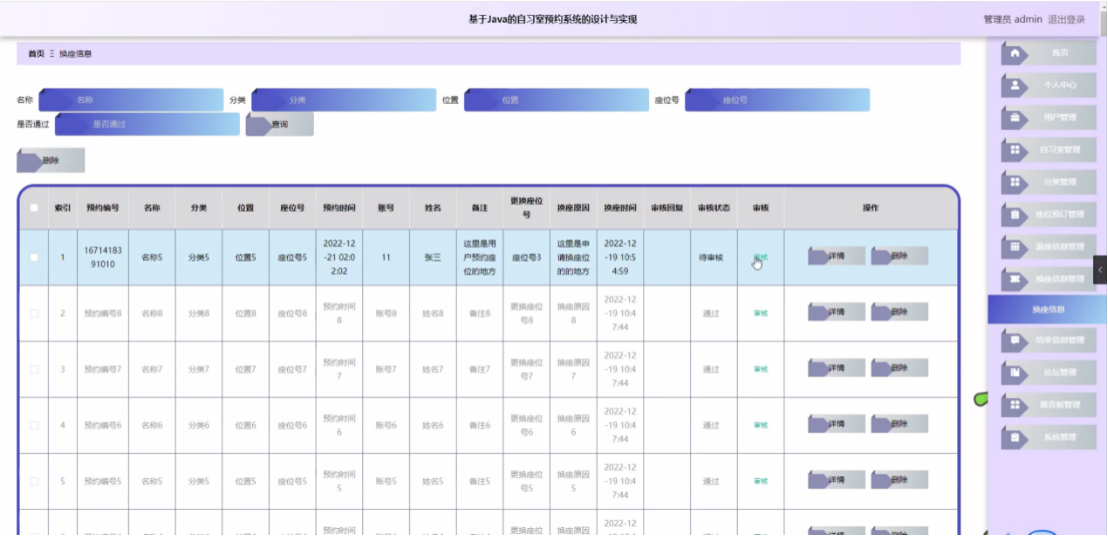Click 审核 link in the 姓名6 row
This screenshot has width=1108, height=536.
pos(760,425)
